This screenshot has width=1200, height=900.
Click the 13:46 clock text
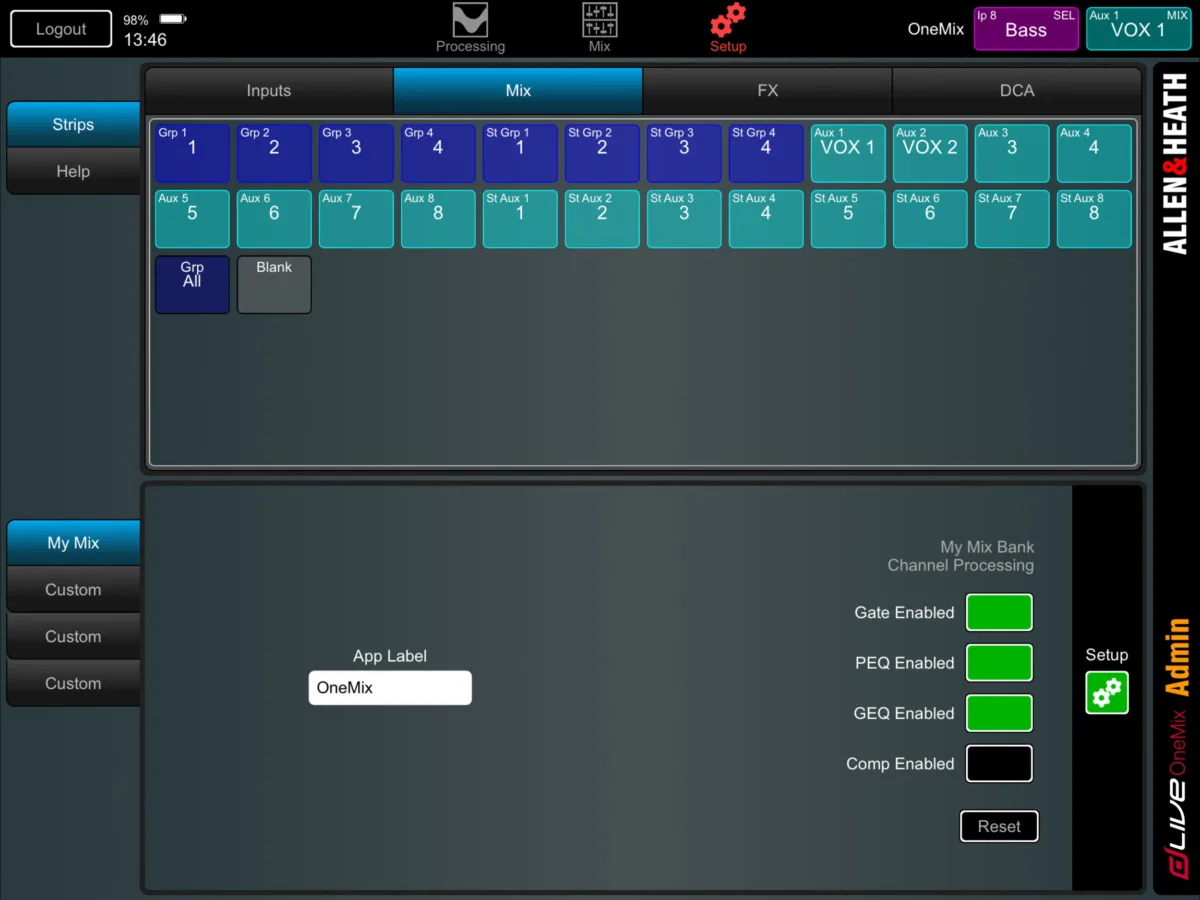coord(145,40)
